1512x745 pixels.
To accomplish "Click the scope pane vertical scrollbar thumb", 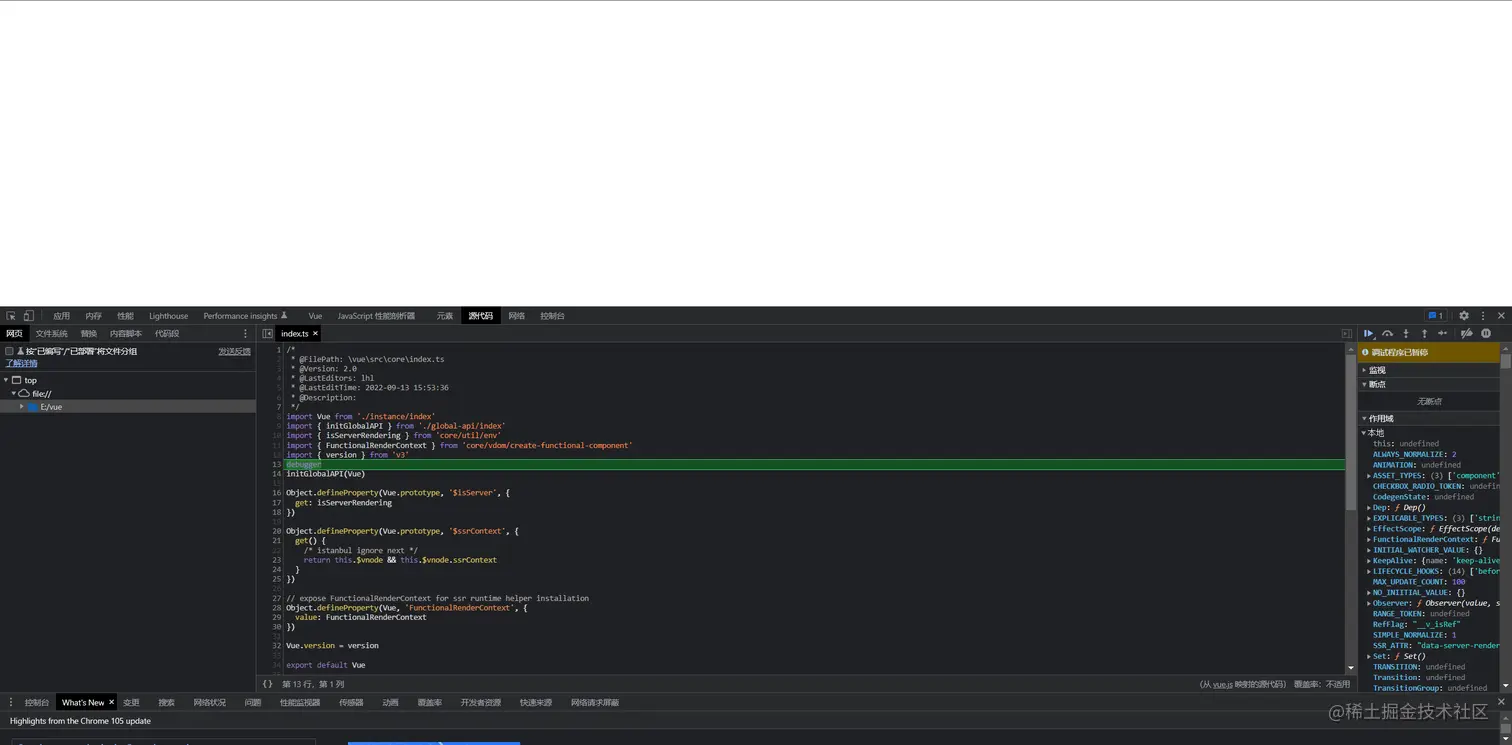I will point(1506,362).
